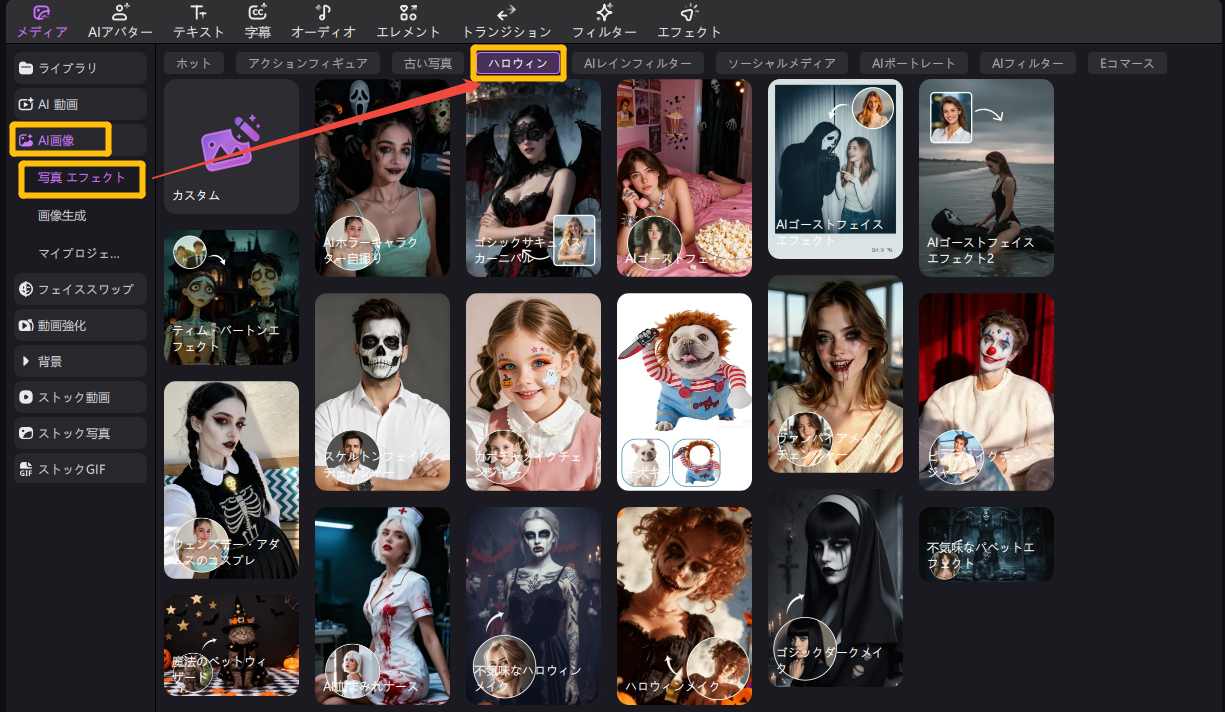
Task: Switch to the 古い写真 category tab
Action: pos(427,63)
